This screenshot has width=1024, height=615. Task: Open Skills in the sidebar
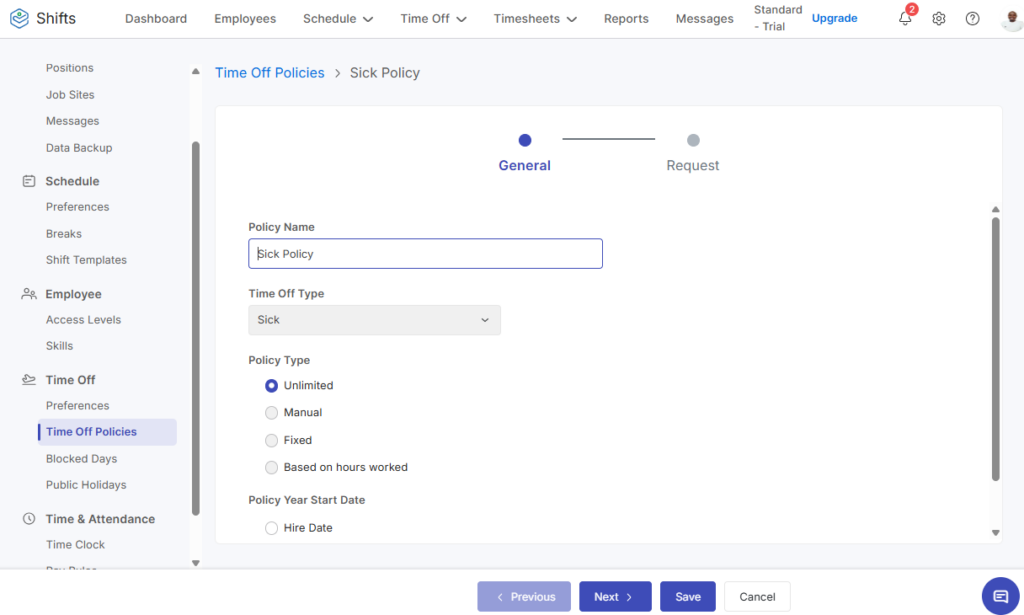click(x=59, y=346)
